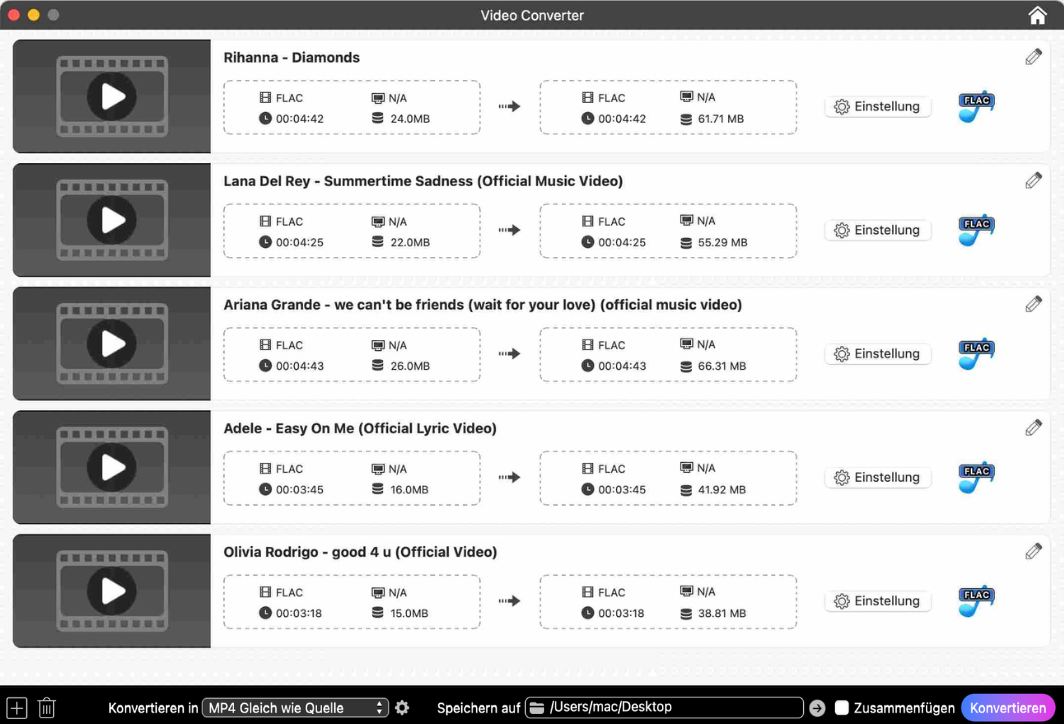Click pencil icon for Lana Del Rey row
1064x724 pixels.
coord(1033,180)
